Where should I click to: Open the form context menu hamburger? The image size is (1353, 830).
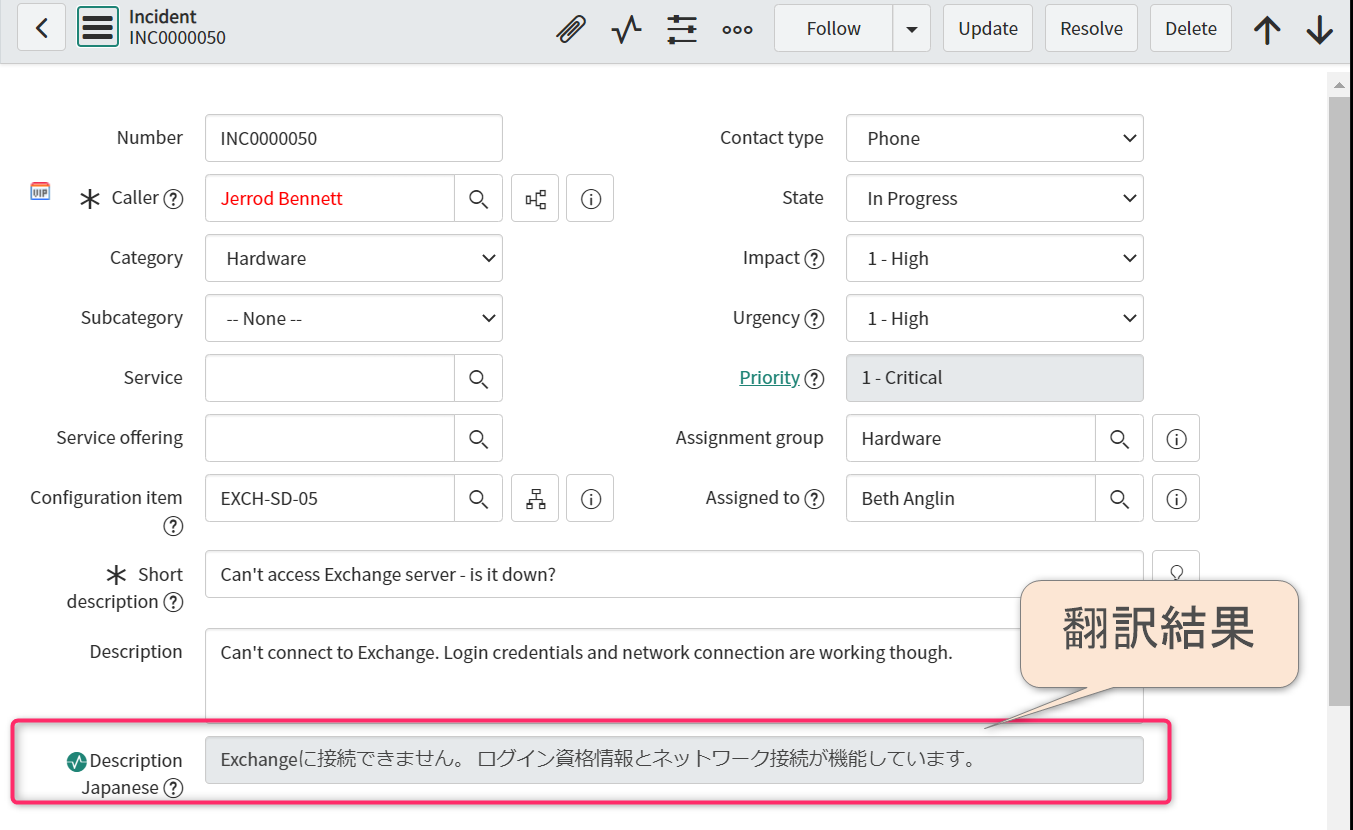tap(97, 27)
